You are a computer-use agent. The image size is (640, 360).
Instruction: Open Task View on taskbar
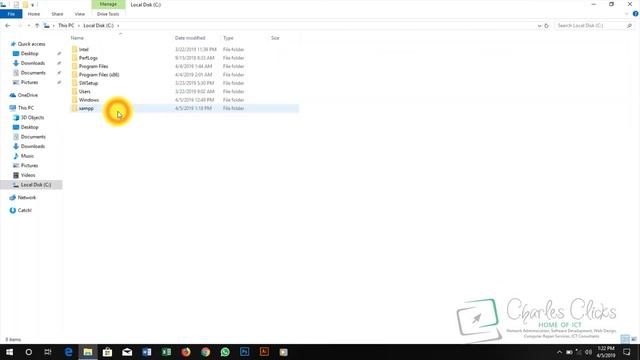coord(48,352)
